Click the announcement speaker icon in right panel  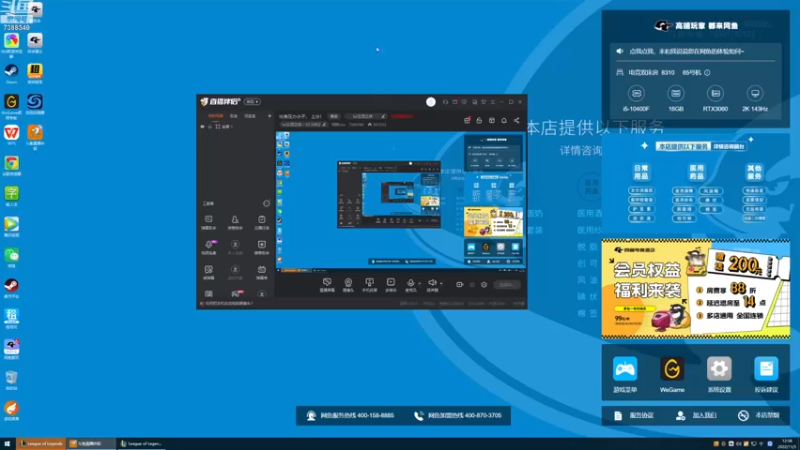click(x=619, y=51)
